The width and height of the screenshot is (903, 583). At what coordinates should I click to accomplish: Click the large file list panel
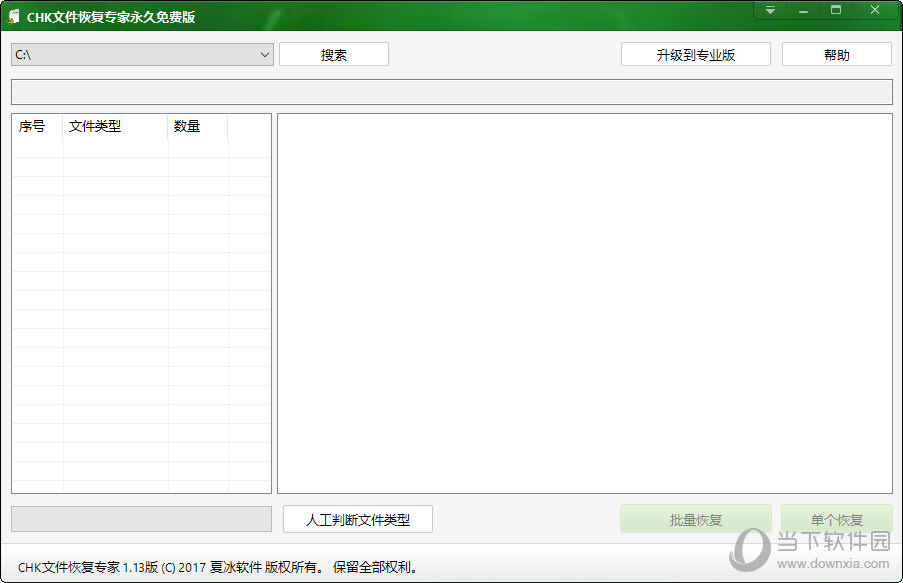[x=585, y=304]
